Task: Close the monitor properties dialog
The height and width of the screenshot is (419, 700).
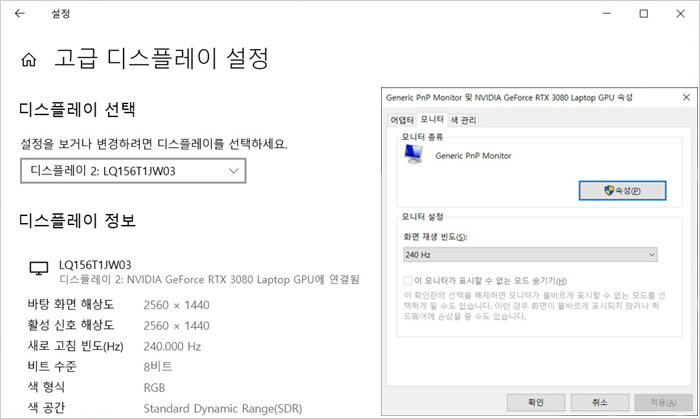Action: point(684,97)
